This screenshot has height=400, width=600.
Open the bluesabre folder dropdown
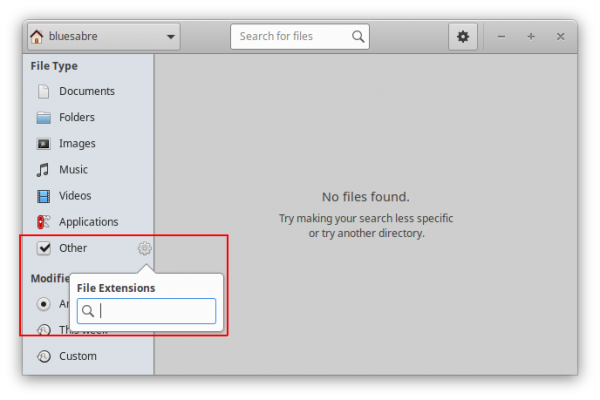pos(104,37)
